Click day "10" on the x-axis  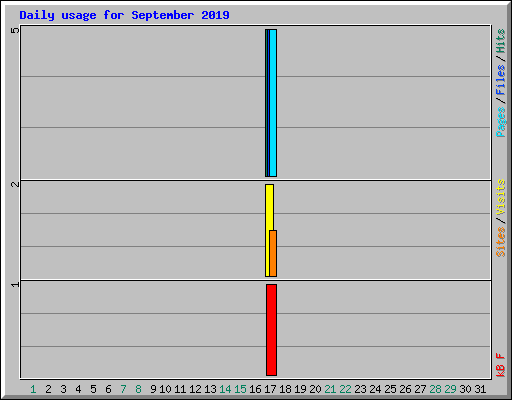(x=165, y=389)
